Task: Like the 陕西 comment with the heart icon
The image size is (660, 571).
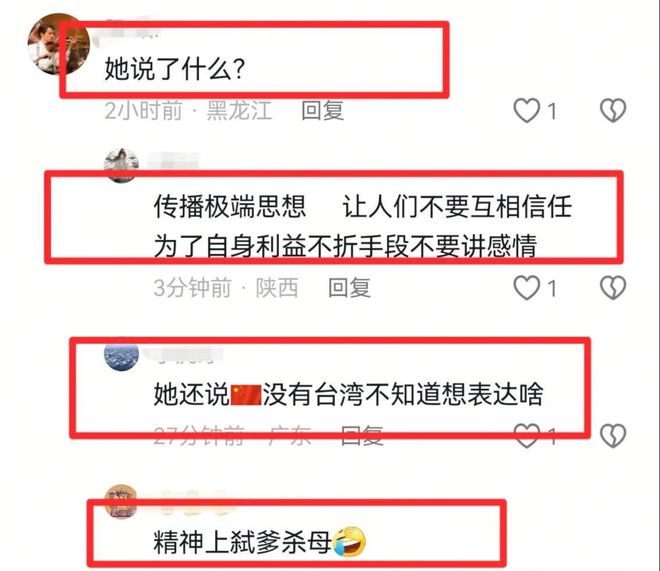Action: point(527,288)
